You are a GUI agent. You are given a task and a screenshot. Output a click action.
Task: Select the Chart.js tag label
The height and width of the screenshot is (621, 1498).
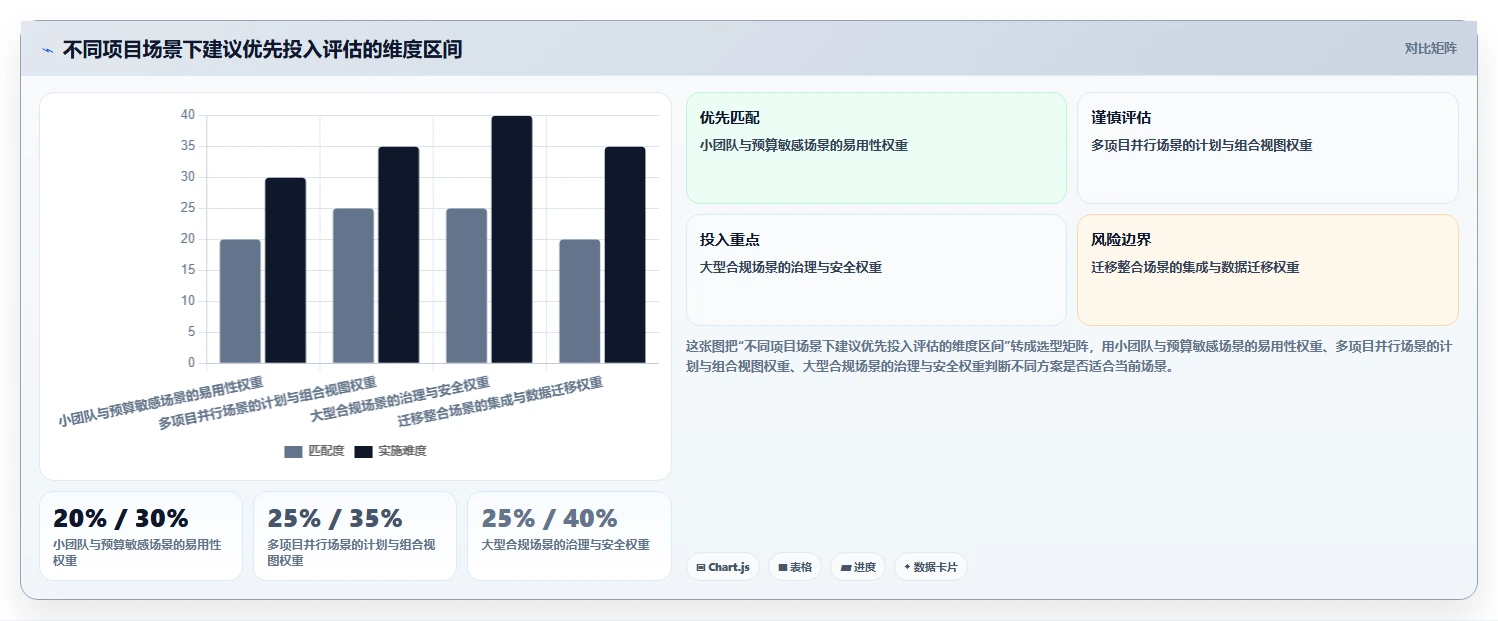[729, 567]
